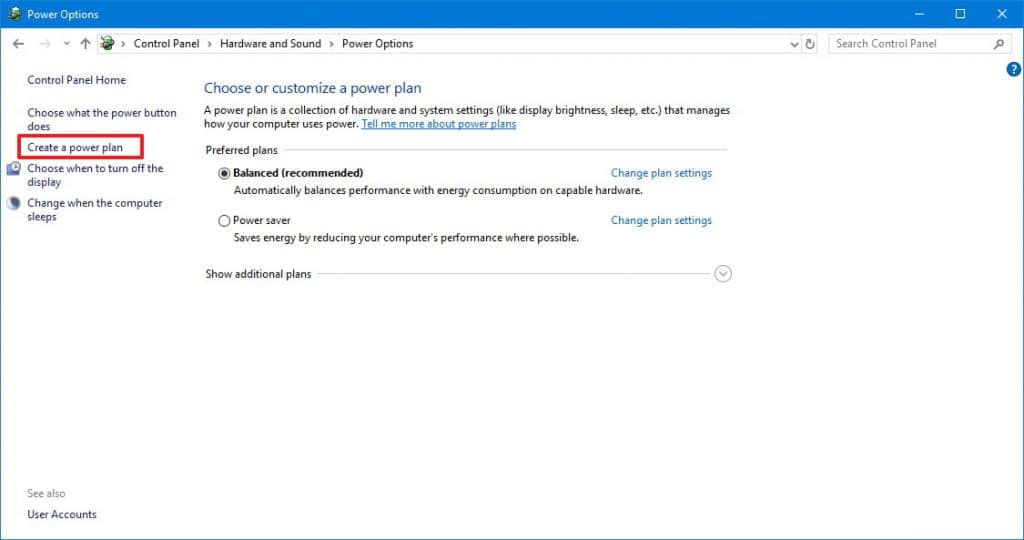Click the search magnifier icon
The width and height of the screenshot is (1024, 540).
click(x=998, y=44)
